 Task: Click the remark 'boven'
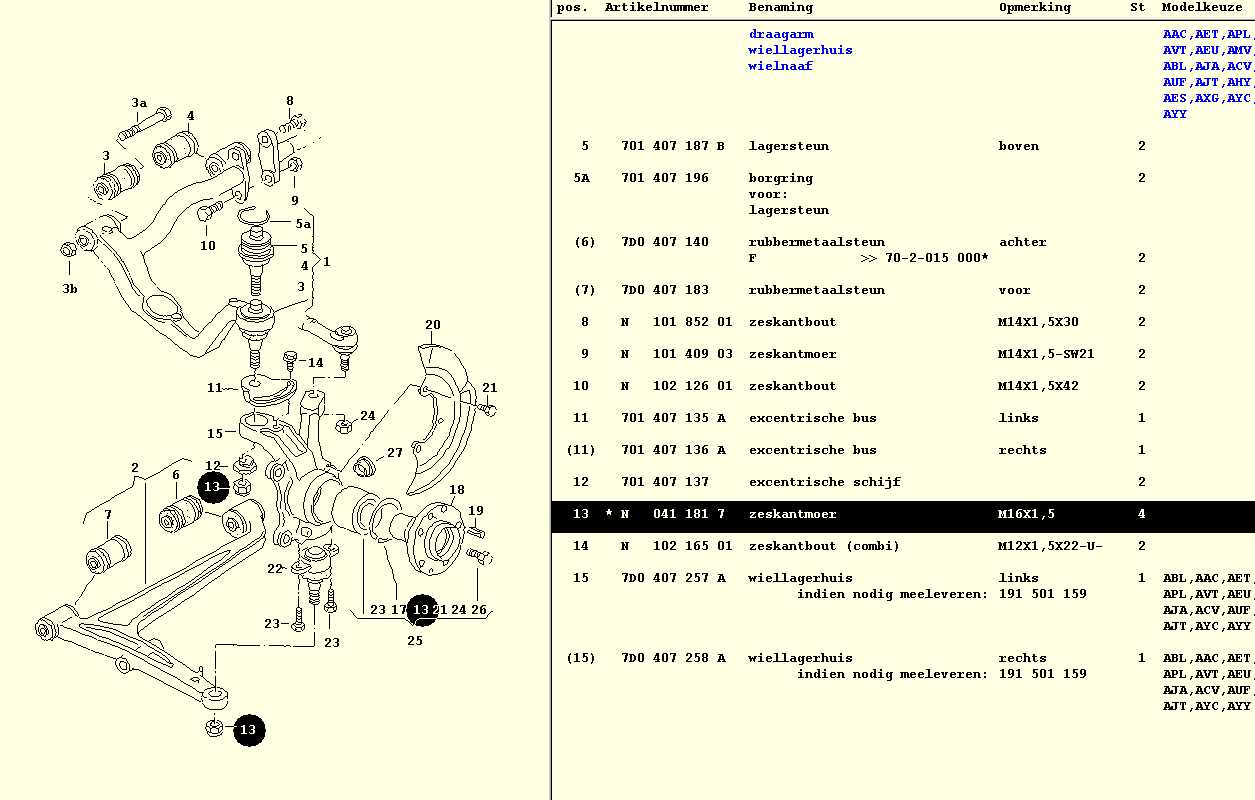(x=1019, y=146)
